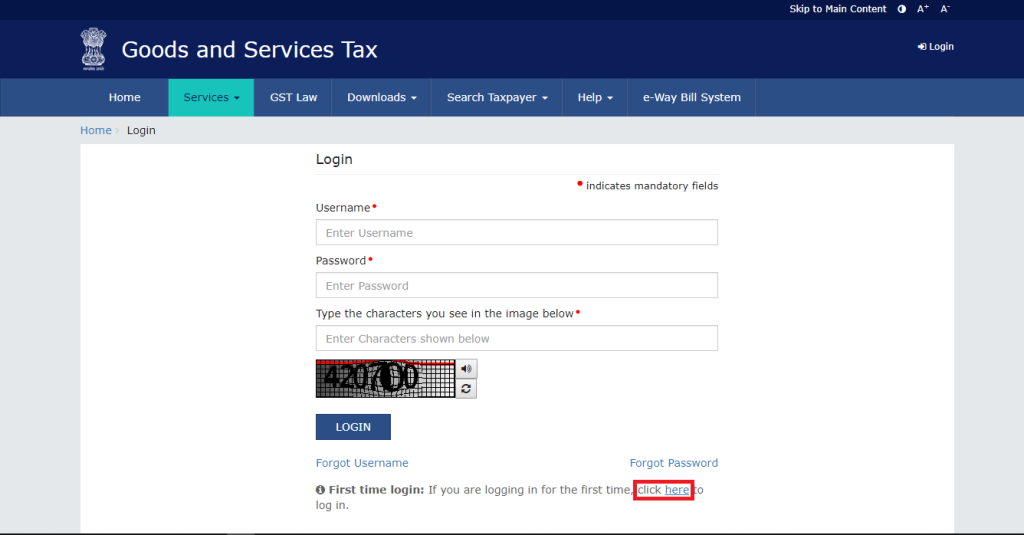1024x535 pixels.
Task: Click the Login breadcrumb text
Action: coord(141,131)
